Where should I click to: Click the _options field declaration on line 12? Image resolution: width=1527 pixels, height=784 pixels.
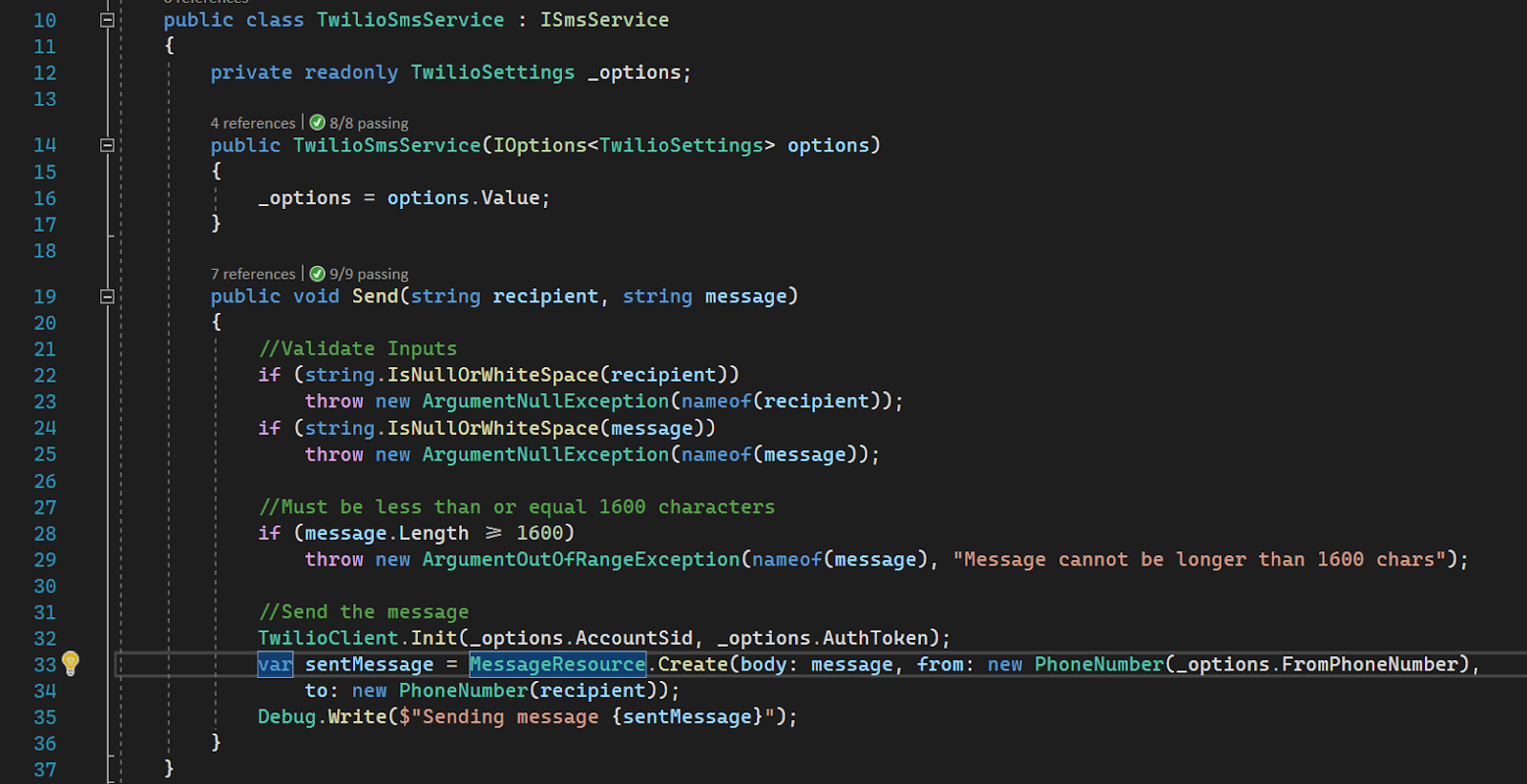(638, 72)
